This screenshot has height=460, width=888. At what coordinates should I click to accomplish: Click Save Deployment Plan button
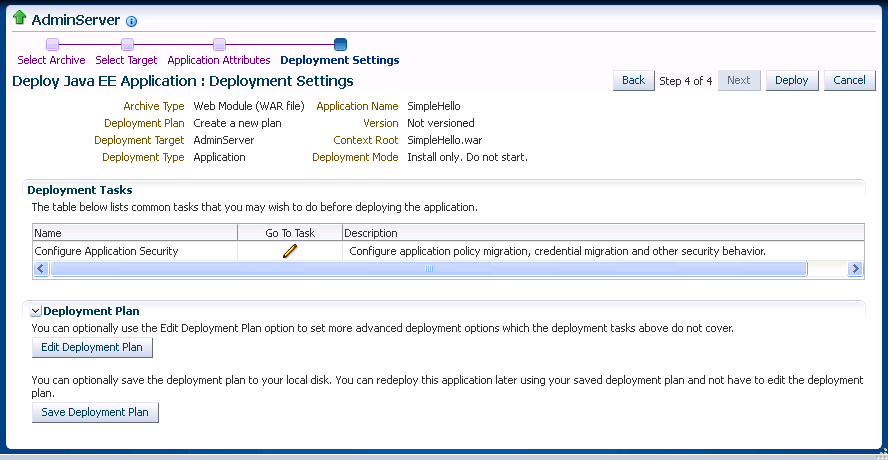coord(95,412)
